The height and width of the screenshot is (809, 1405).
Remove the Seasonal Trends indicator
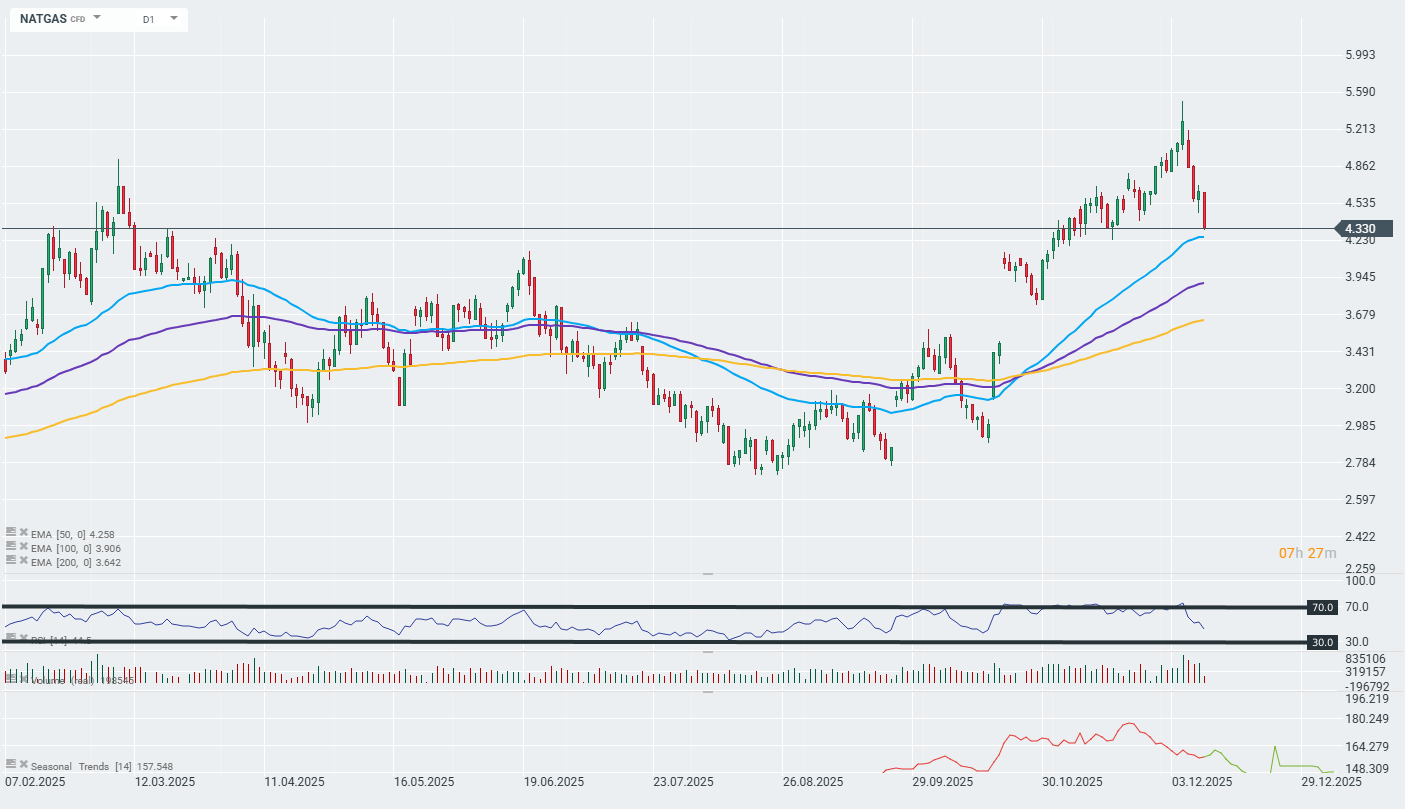pos(23,764)
